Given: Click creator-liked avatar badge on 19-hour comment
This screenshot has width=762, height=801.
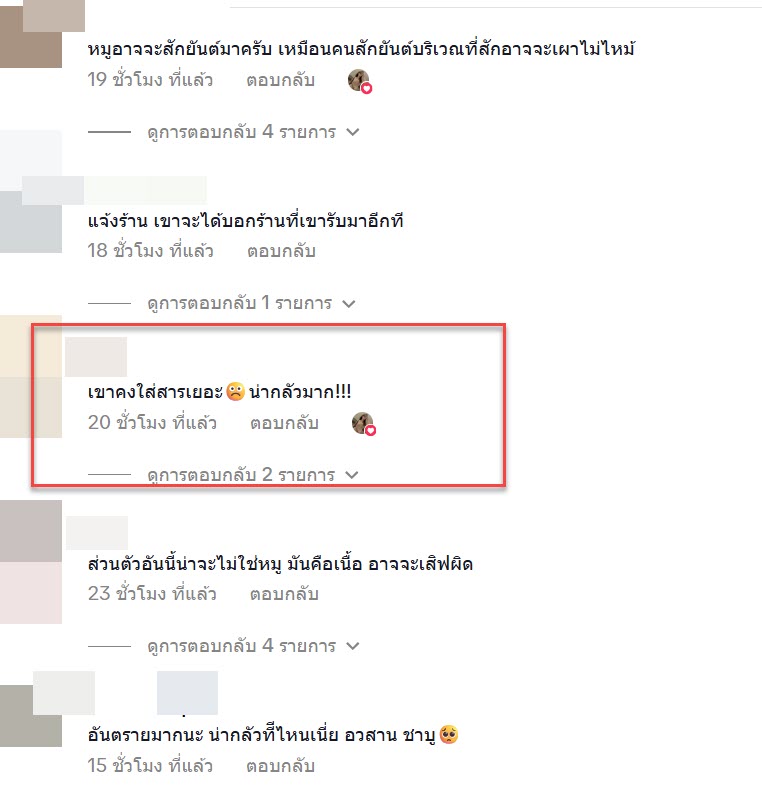Looking at the screenshot, I should 360,81.
